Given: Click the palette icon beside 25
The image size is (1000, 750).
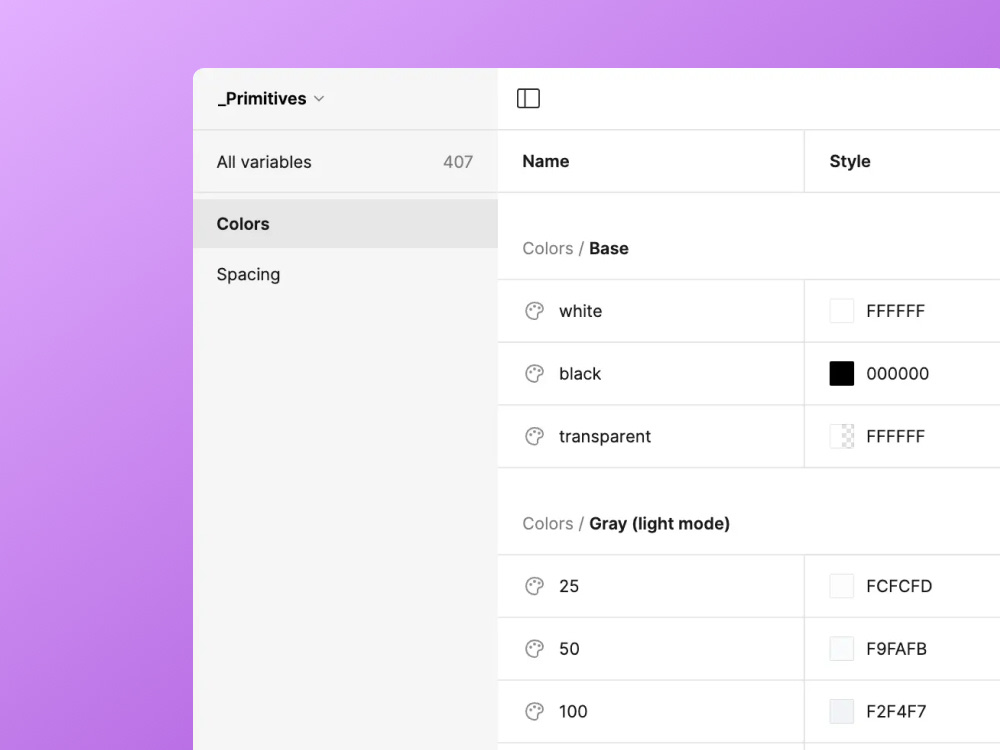Looking at the screenshot, I should tap(534, 586).
